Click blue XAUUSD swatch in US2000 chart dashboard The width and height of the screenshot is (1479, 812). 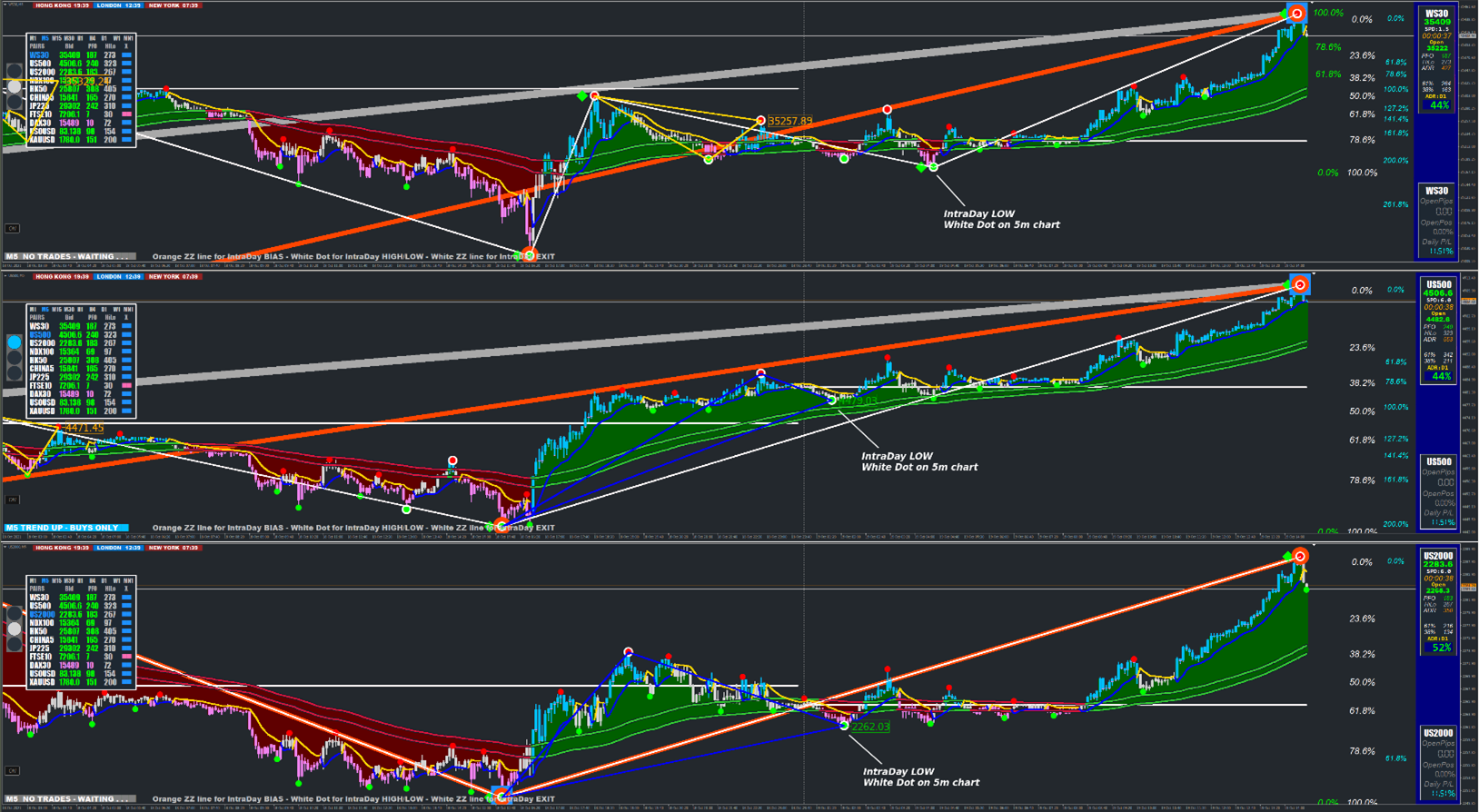pos(127,682)
